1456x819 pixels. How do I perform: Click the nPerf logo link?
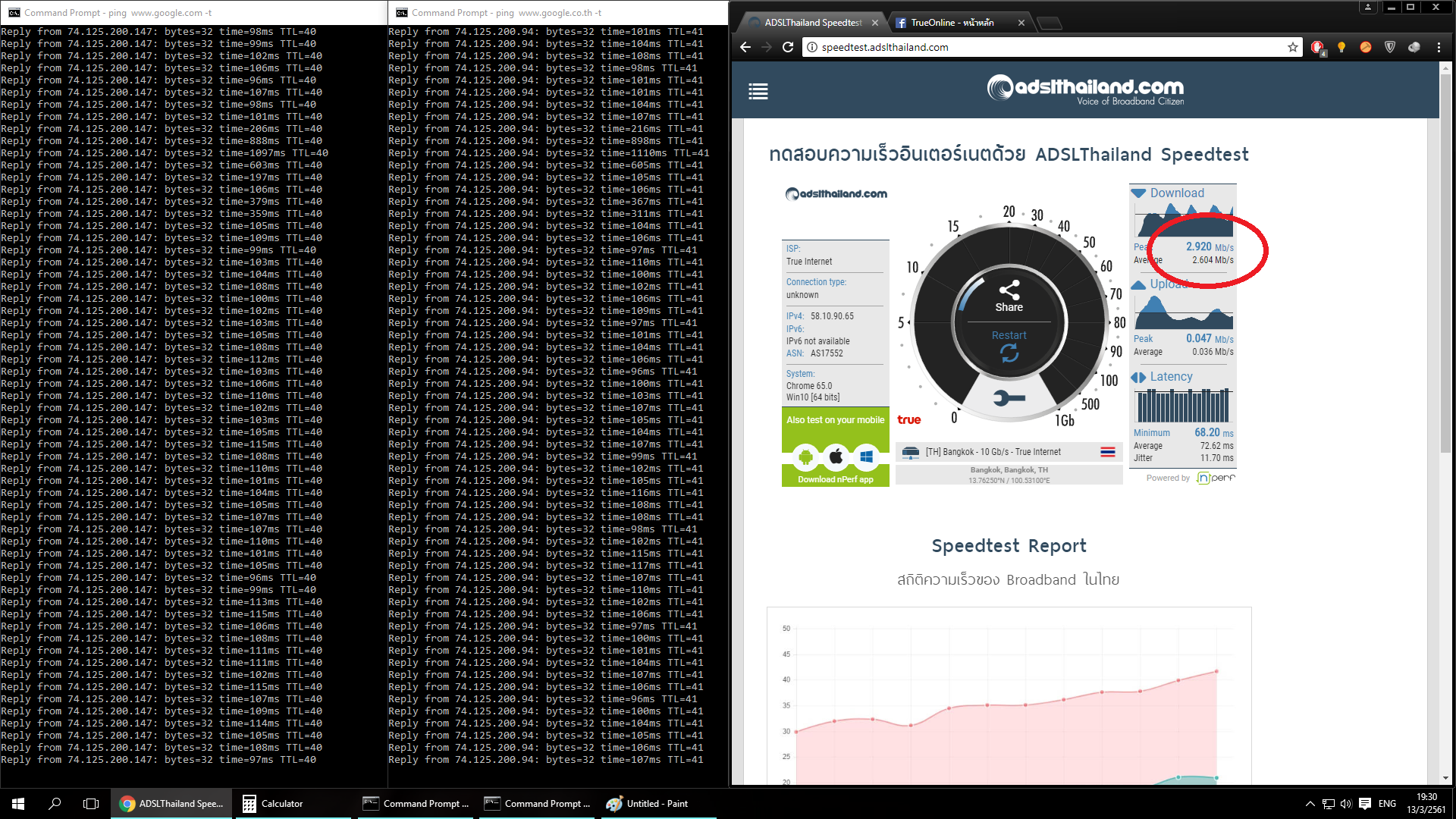1216,478
